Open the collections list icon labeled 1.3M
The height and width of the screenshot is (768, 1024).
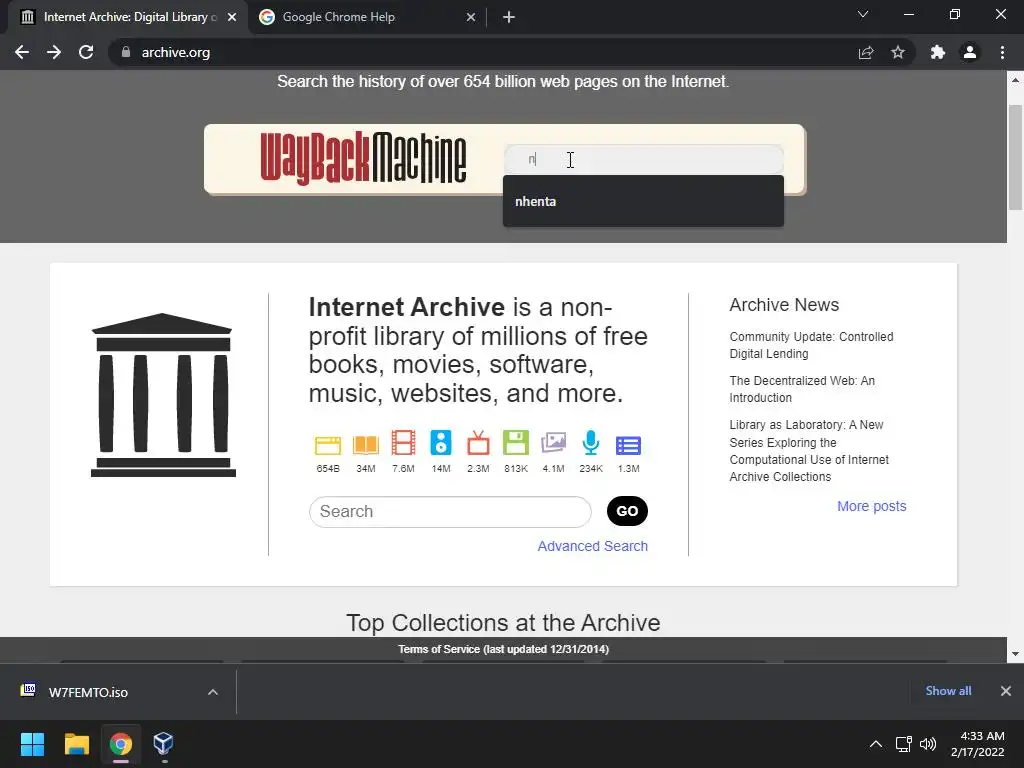point(628,445)
